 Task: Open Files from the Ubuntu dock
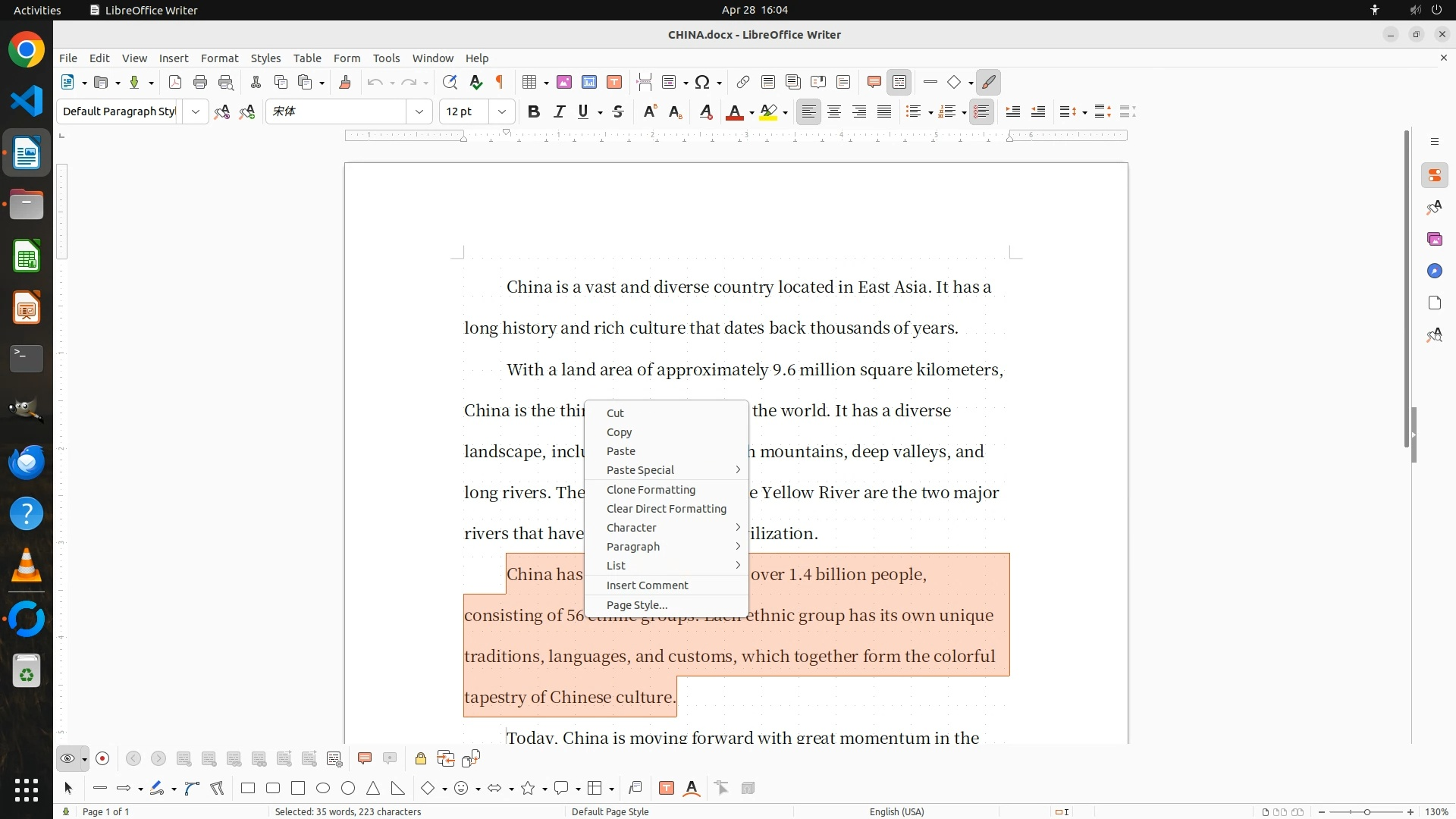[x=27, y=205]
